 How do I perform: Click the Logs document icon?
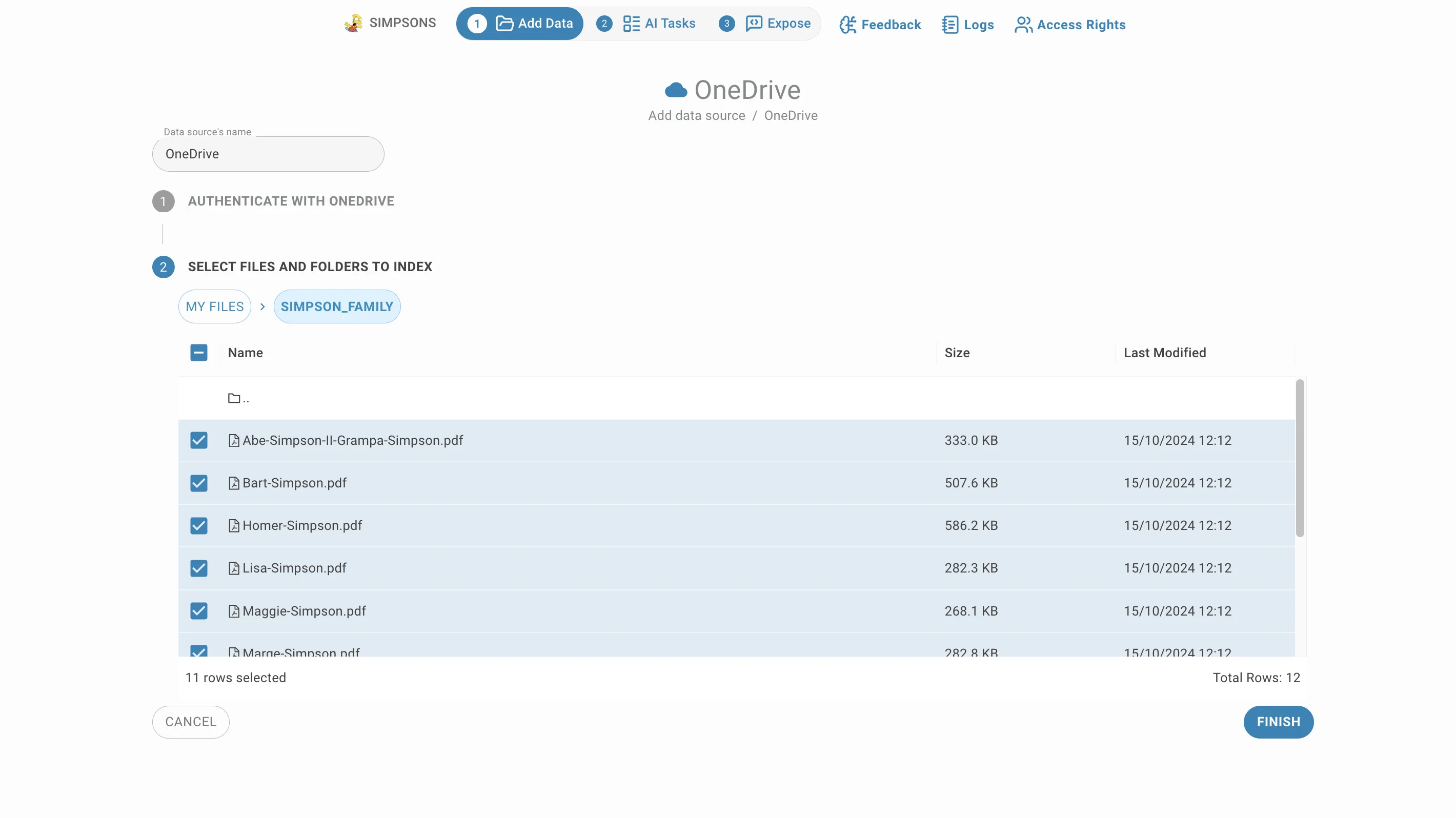click(x=950, y=25)
